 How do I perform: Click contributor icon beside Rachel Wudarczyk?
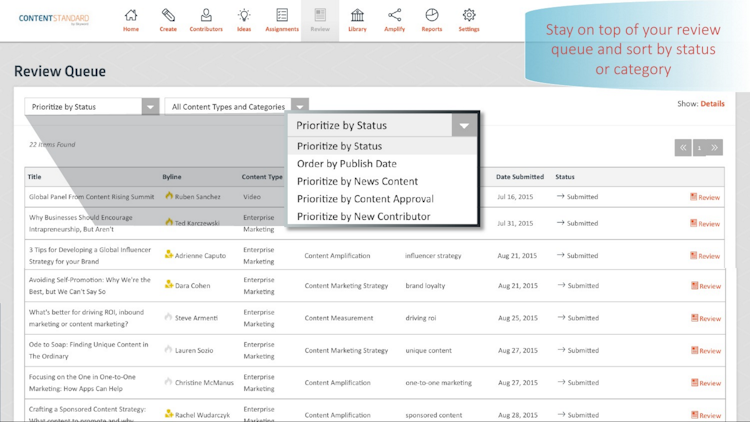(169, 413)
